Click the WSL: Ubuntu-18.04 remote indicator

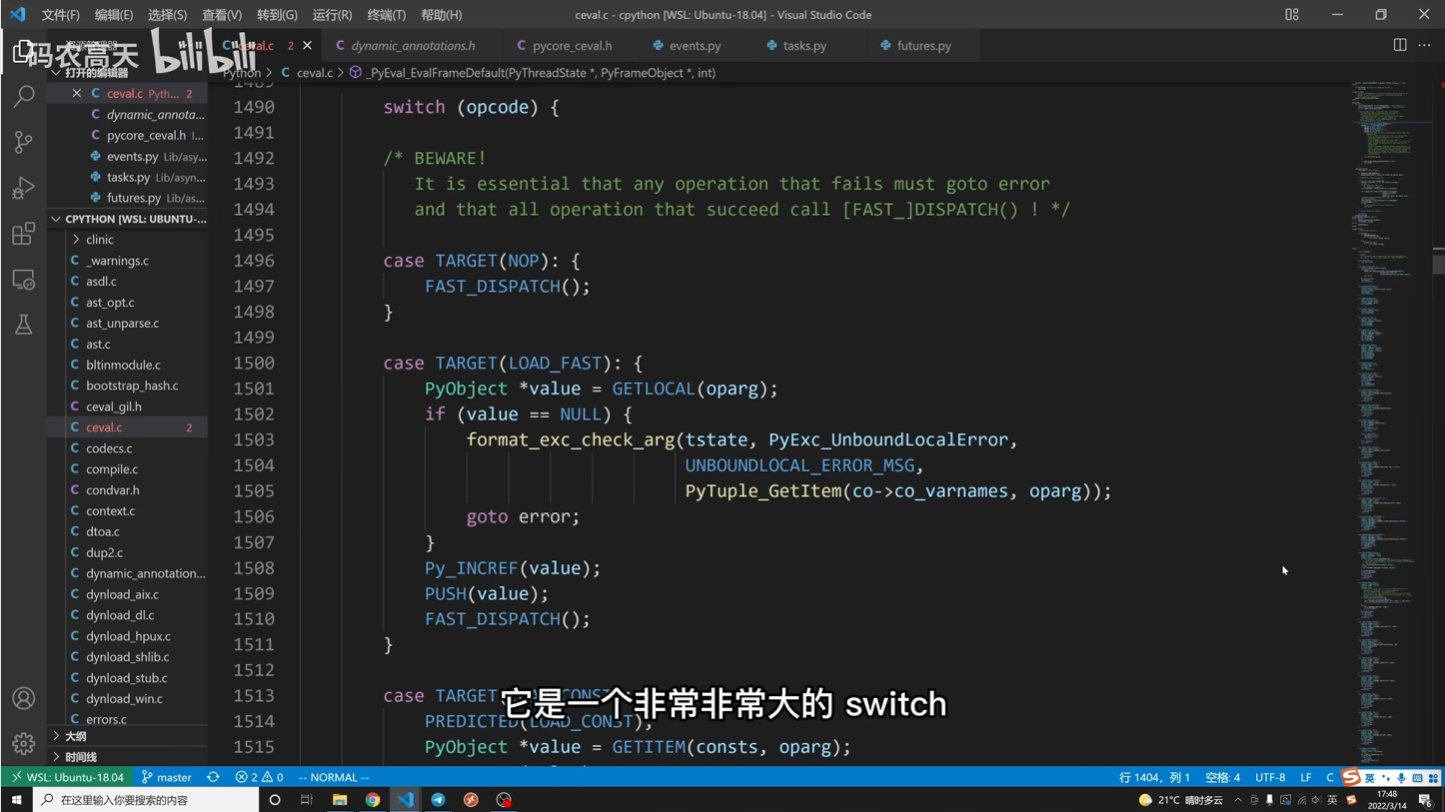(x=68, y=777)
